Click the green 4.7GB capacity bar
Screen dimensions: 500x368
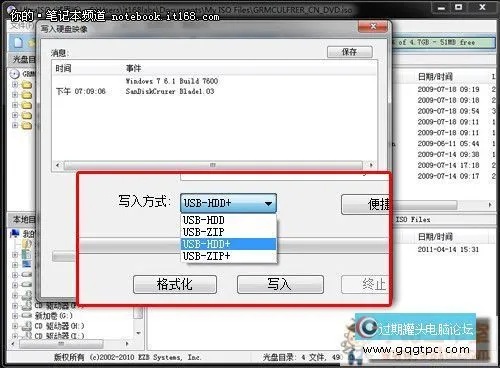coord(443,42)
